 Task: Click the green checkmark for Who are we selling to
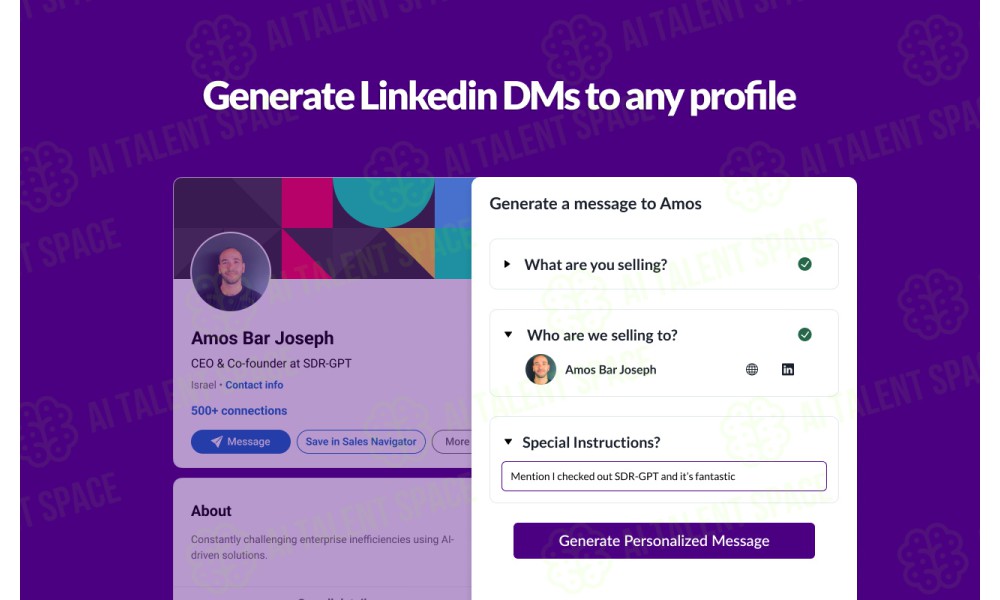(805, 335)
